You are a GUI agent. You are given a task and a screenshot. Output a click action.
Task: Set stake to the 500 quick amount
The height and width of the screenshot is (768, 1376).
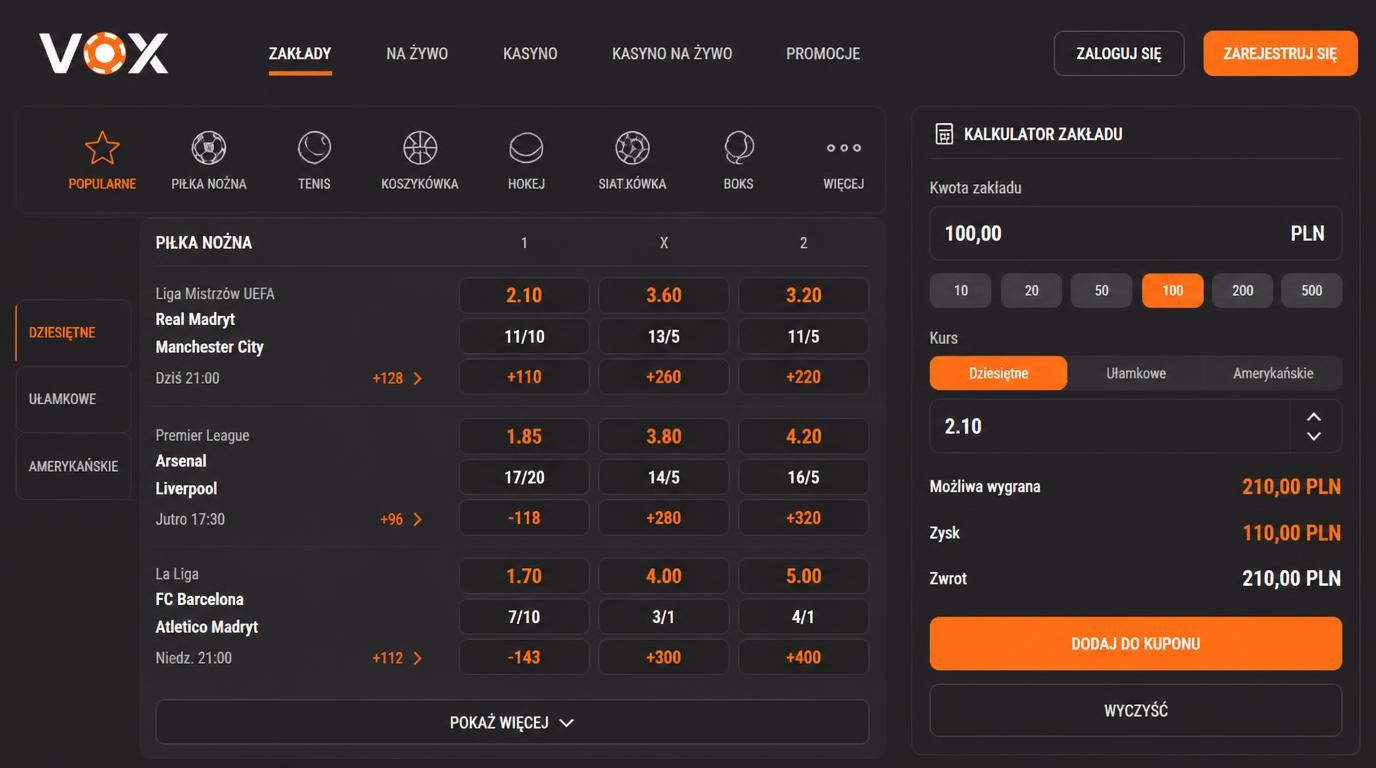(1312, 290)
